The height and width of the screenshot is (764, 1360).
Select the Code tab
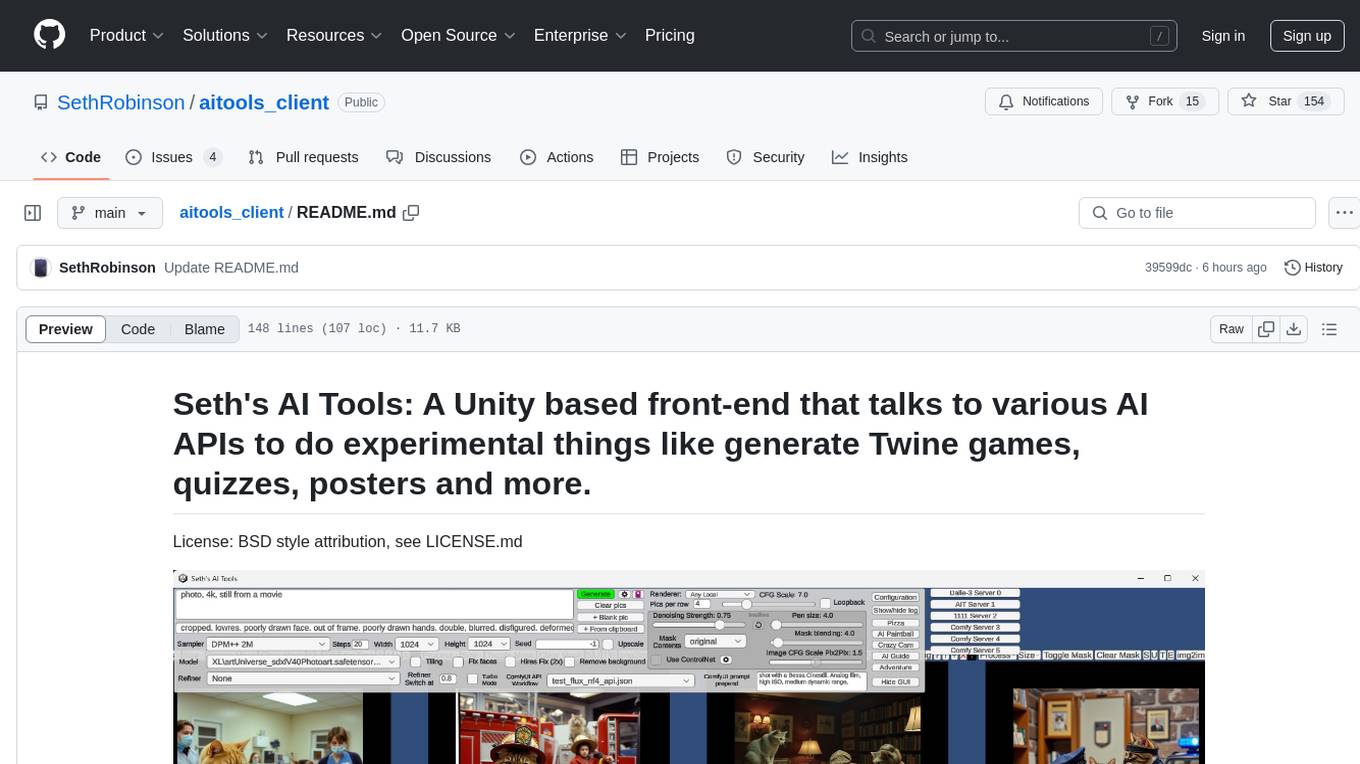71,157
